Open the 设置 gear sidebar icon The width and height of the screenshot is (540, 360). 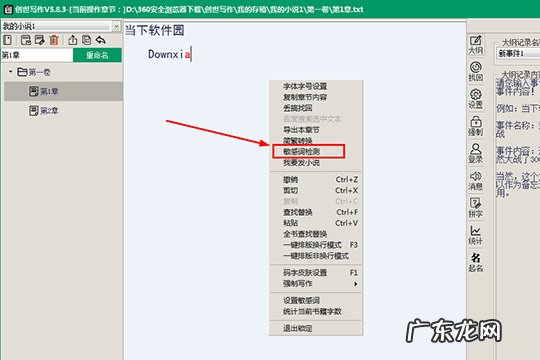click(476, 99)
